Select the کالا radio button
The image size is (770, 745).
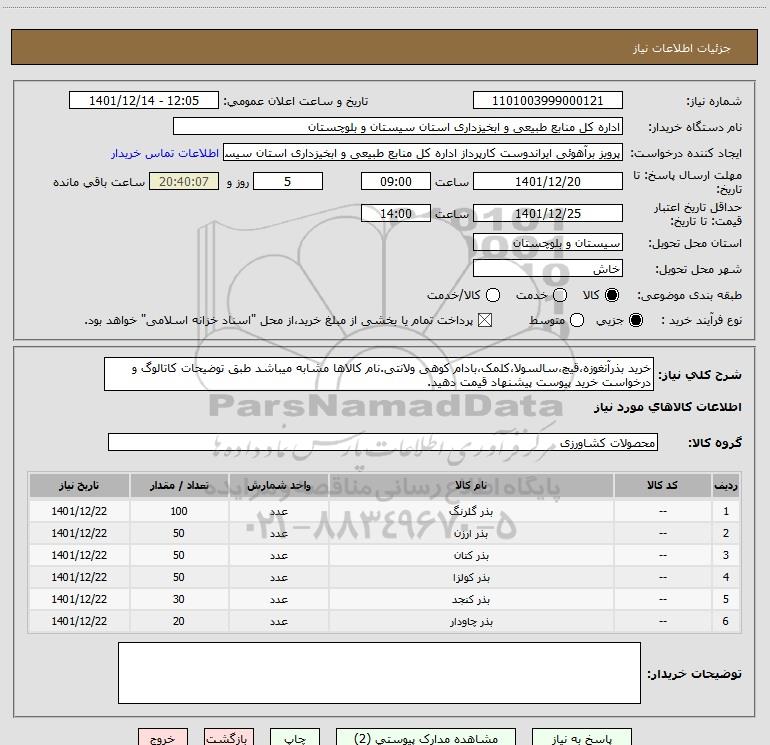612,295
